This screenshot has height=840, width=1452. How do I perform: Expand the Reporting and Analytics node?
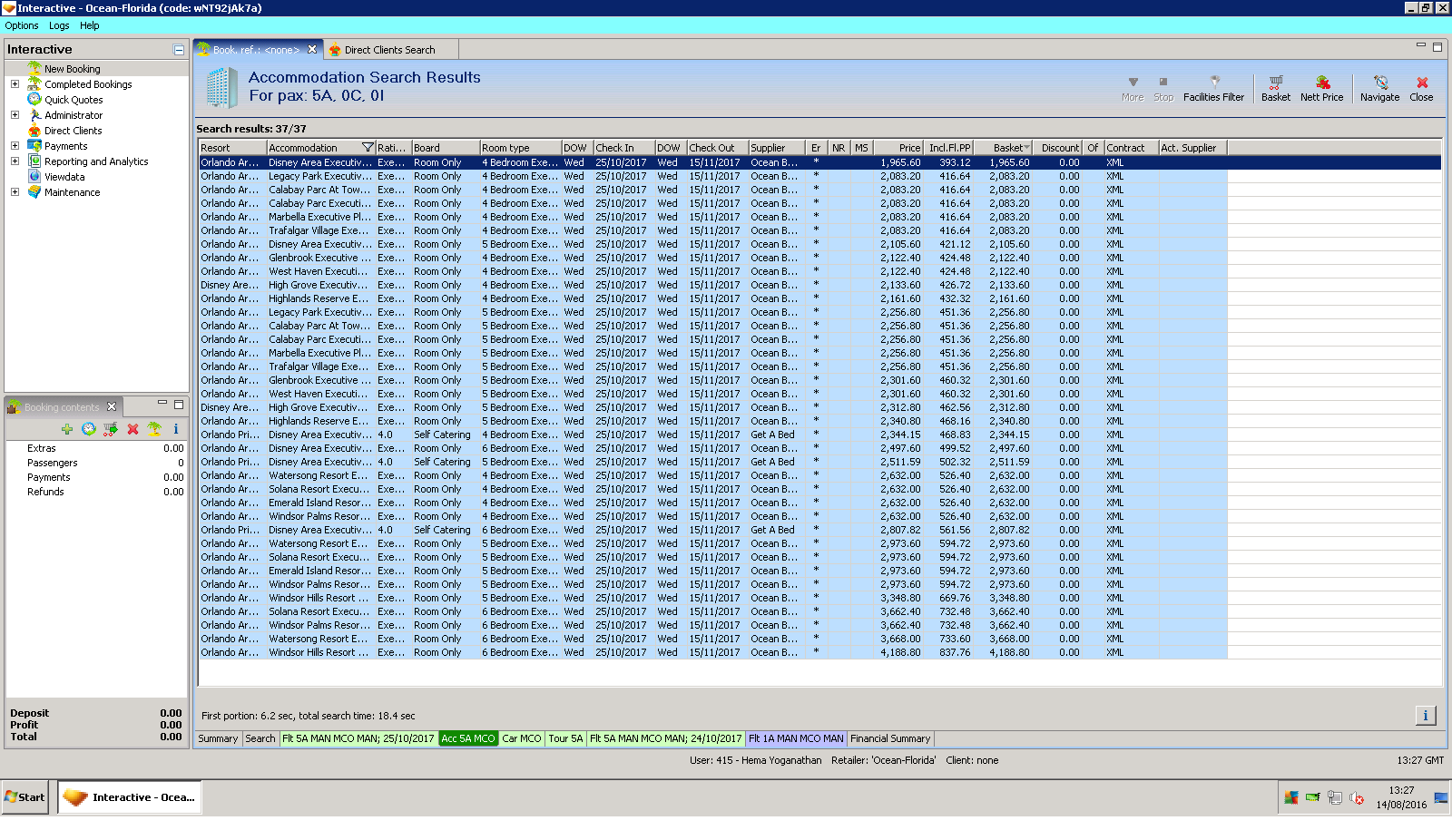15,161
